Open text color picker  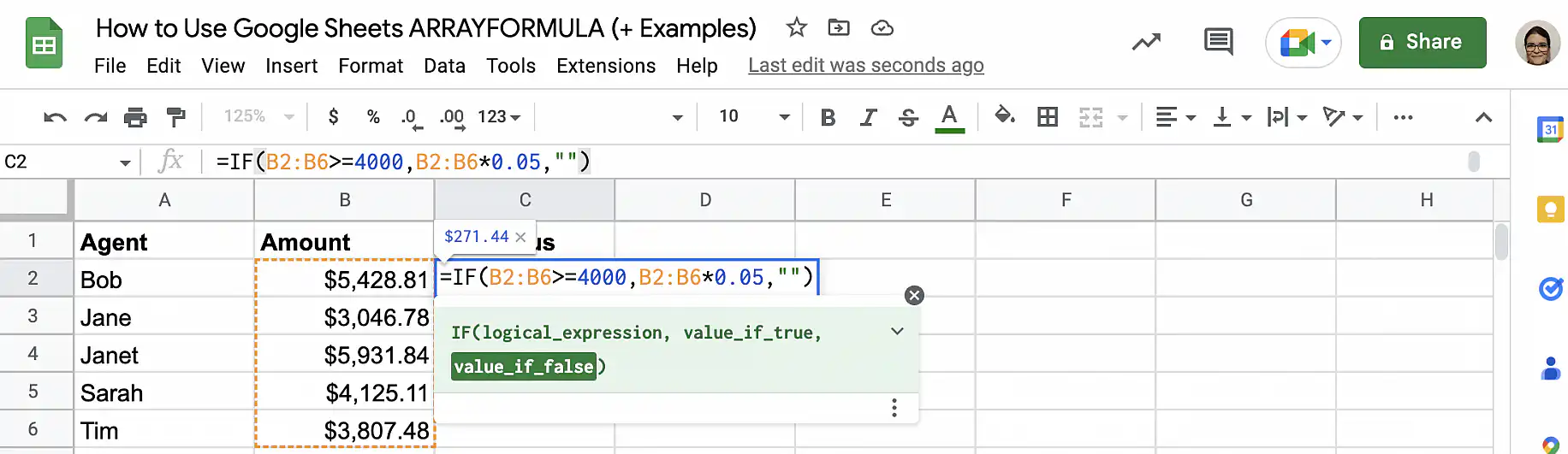click(x=949, y=117)
